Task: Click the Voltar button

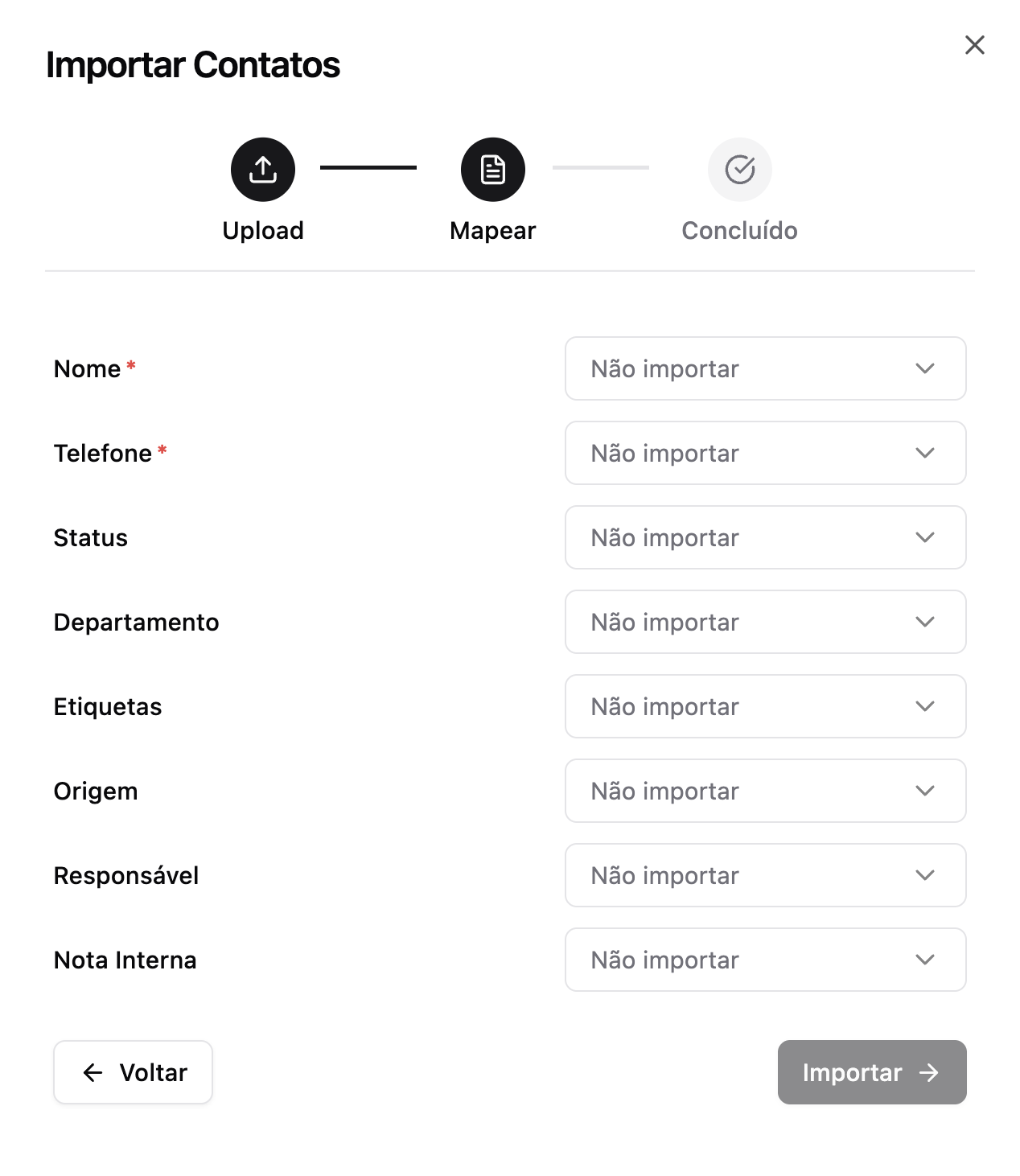Action: [133, 1072]
